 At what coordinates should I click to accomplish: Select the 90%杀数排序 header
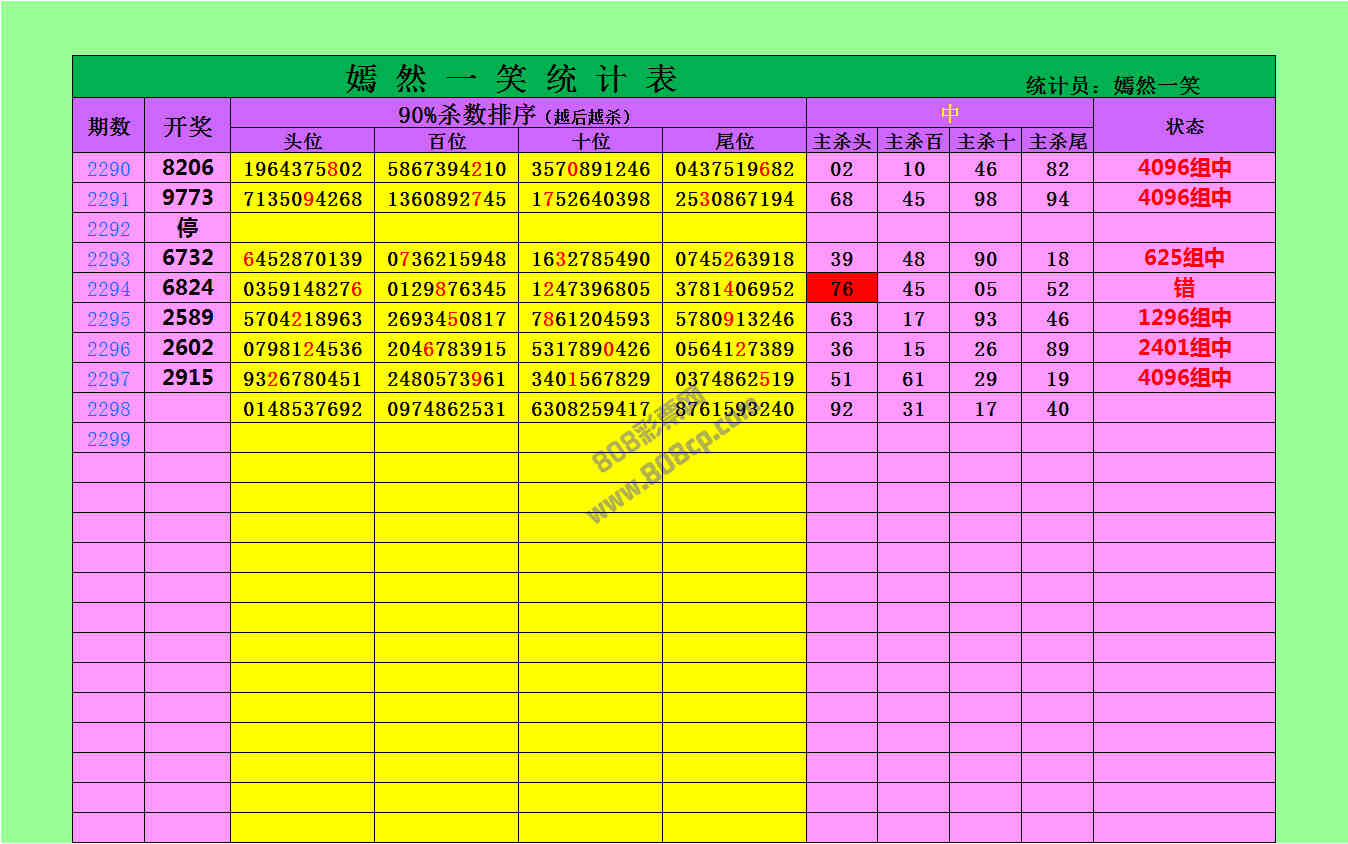click(x=516, y=114)
